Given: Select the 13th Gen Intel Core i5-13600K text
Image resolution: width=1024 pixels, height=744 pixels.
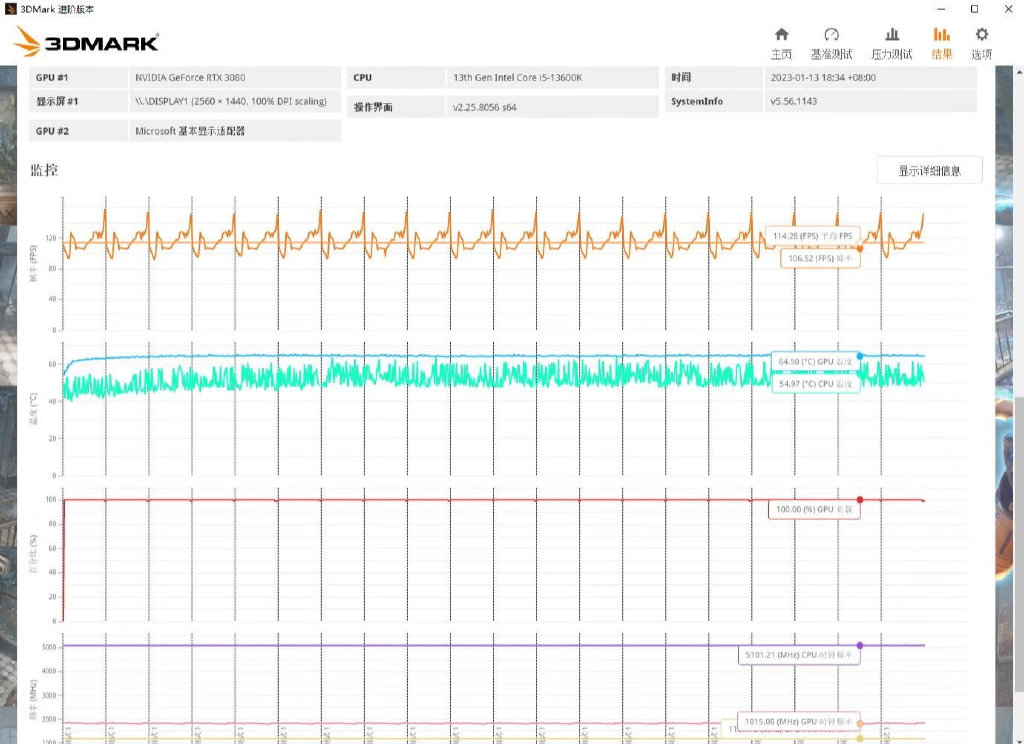Looking at the screenshot, I should pos(517,77).
